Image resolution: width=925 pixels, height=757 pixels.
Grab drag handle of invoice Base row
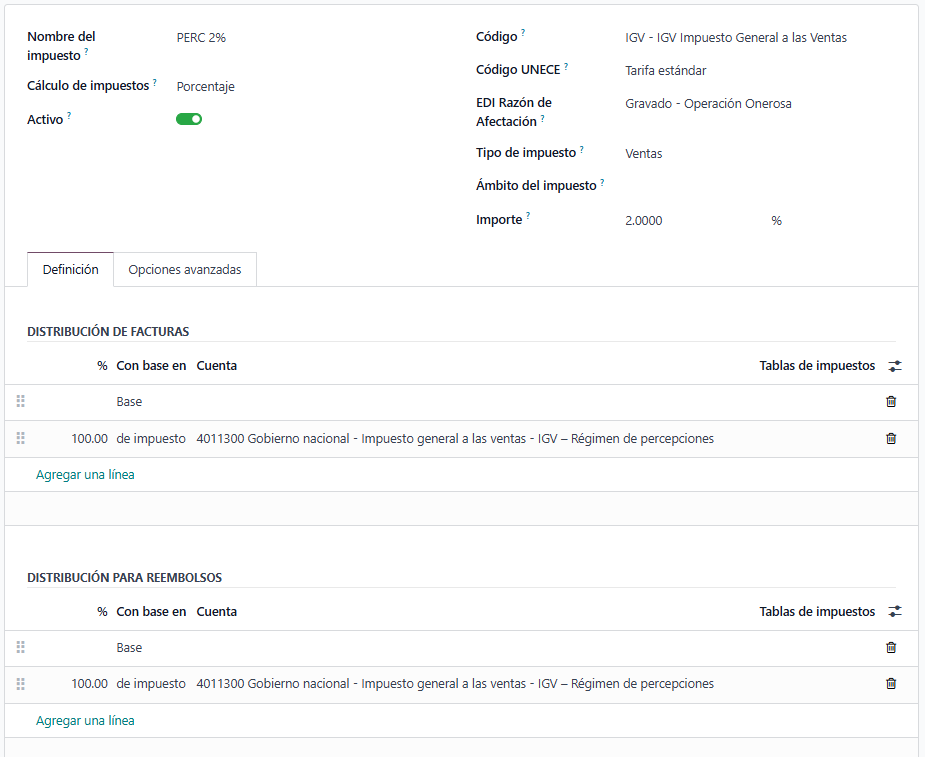coord(21,402)
